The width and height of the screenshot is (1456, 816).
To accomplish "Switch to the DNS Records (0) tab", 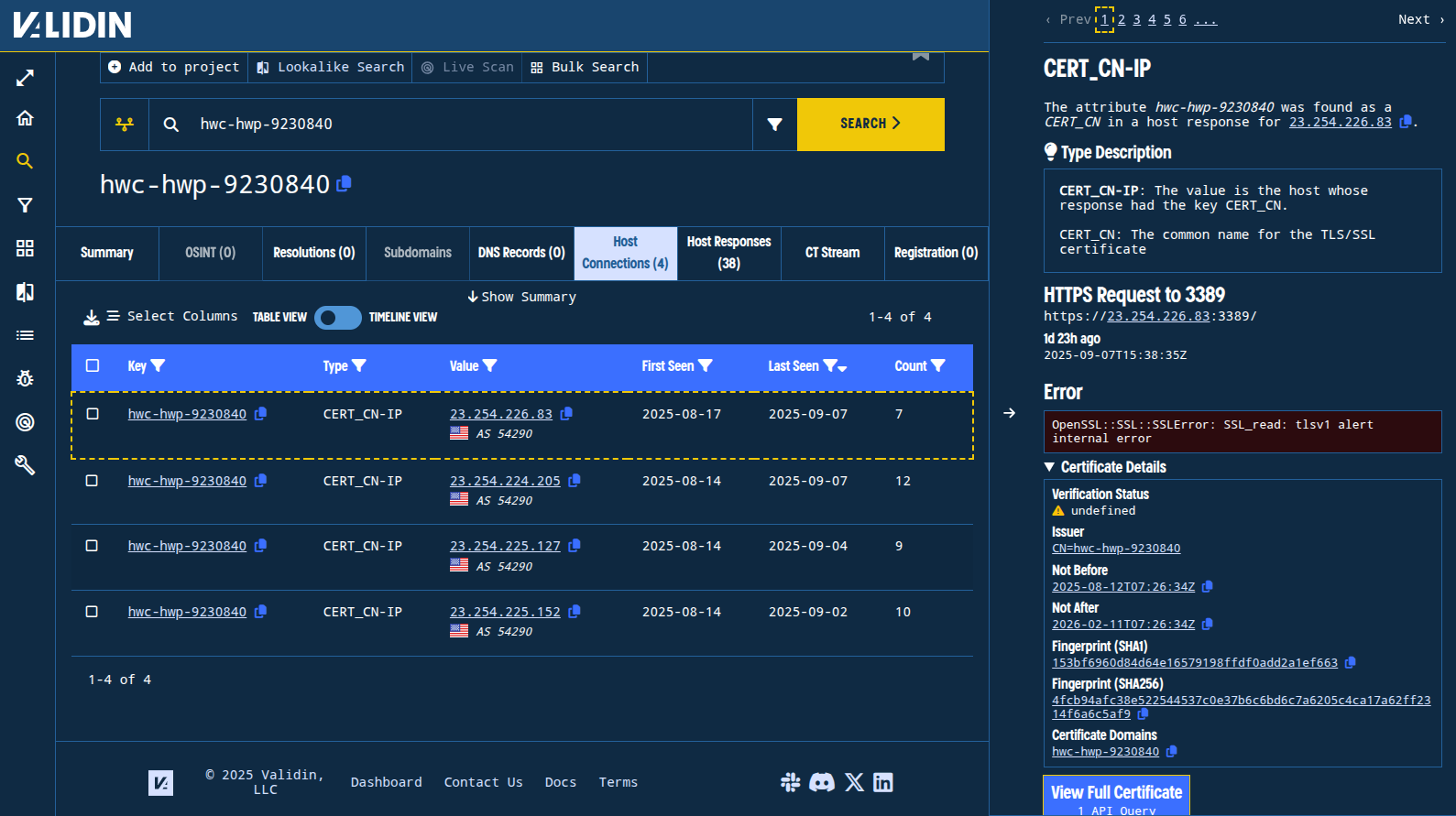I will click(521, 253).
